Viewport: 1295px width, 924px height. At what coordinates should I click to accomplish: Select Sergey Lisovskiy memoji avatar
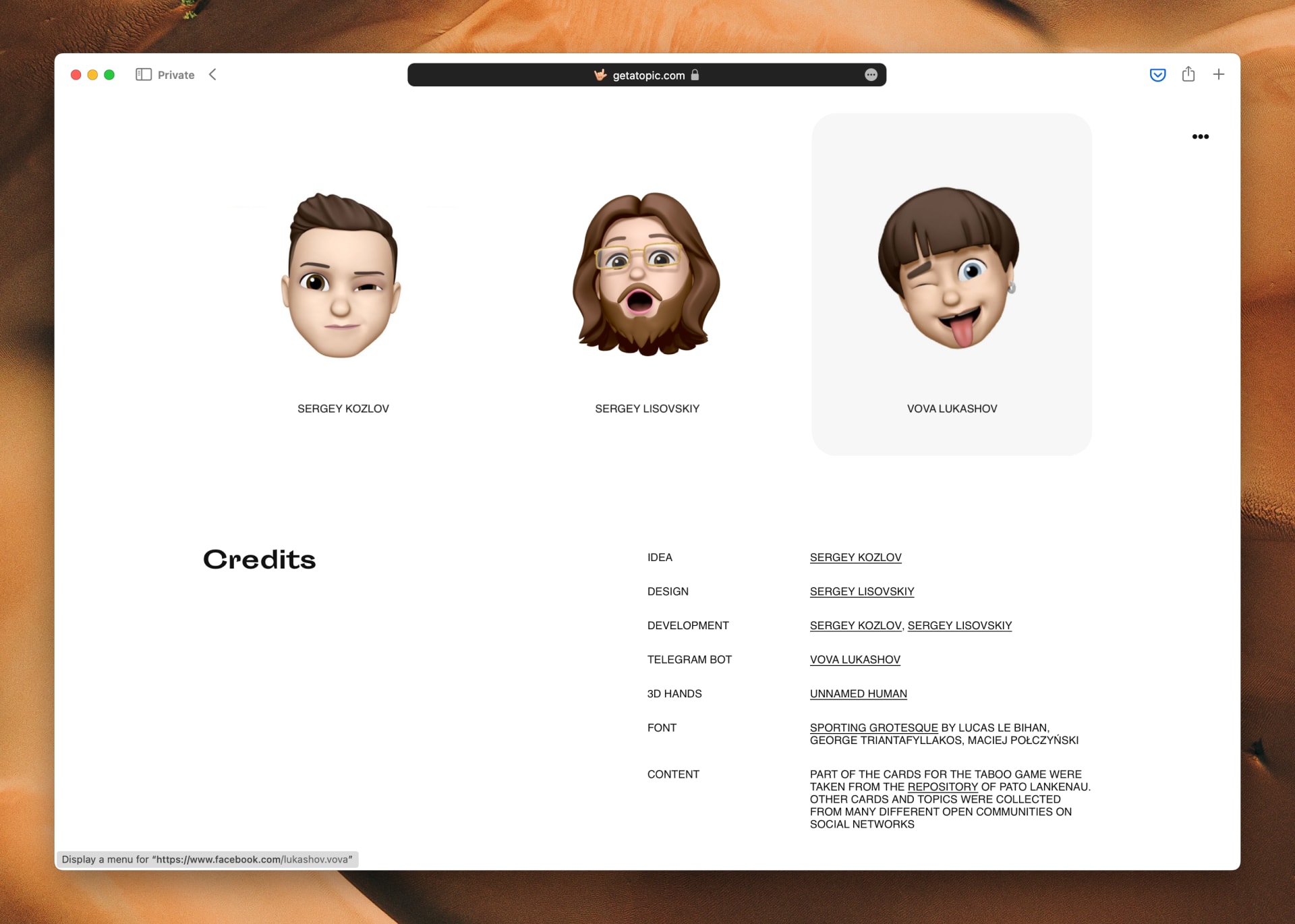pyautogui.click(x=646, y=274)
